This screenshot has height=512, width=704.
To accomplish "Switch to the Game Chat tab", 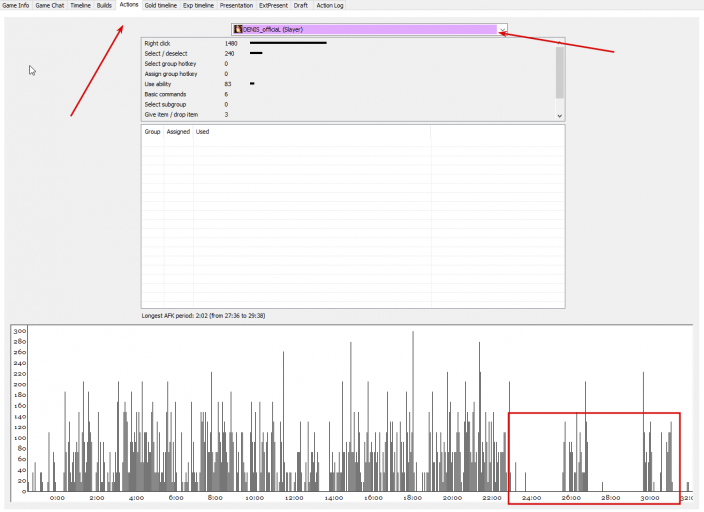I will pyautogui.click(x=50, y=5).
